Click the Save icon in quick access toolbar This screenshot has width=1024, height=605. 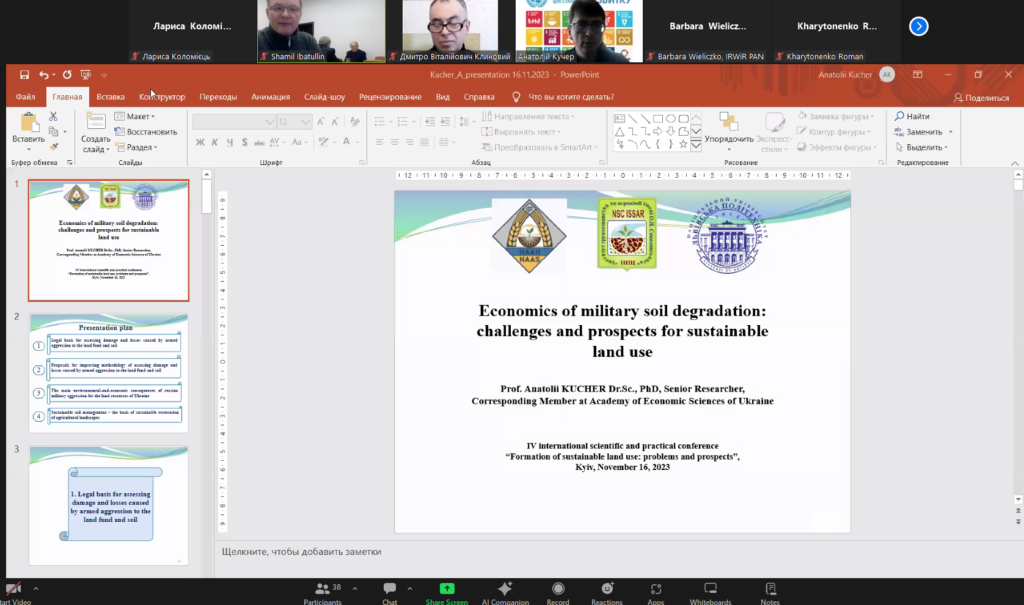24,75
